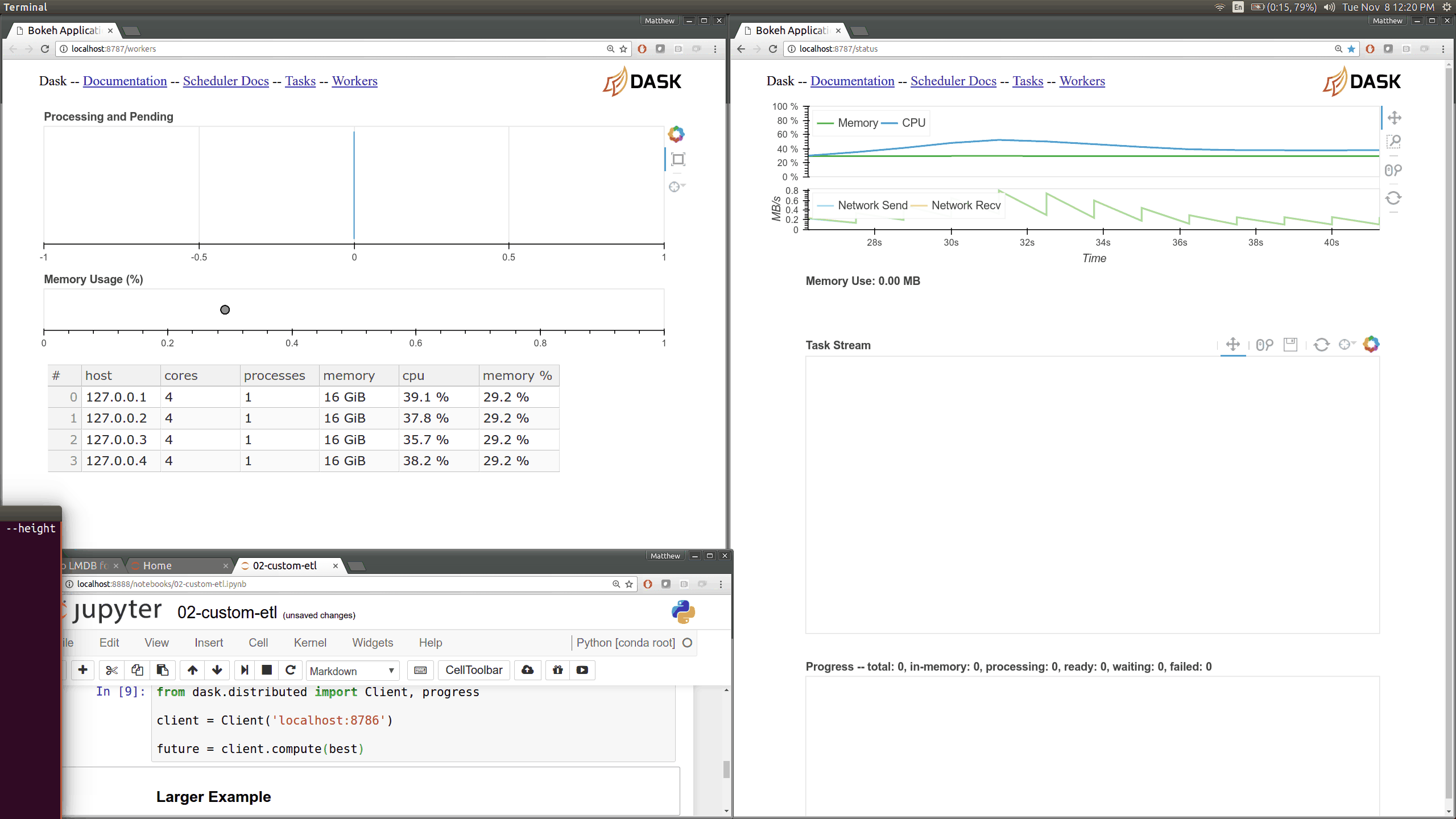Click the insert cell below plus button
This screenshot has height=819, width=1456.
coord(82,670)
